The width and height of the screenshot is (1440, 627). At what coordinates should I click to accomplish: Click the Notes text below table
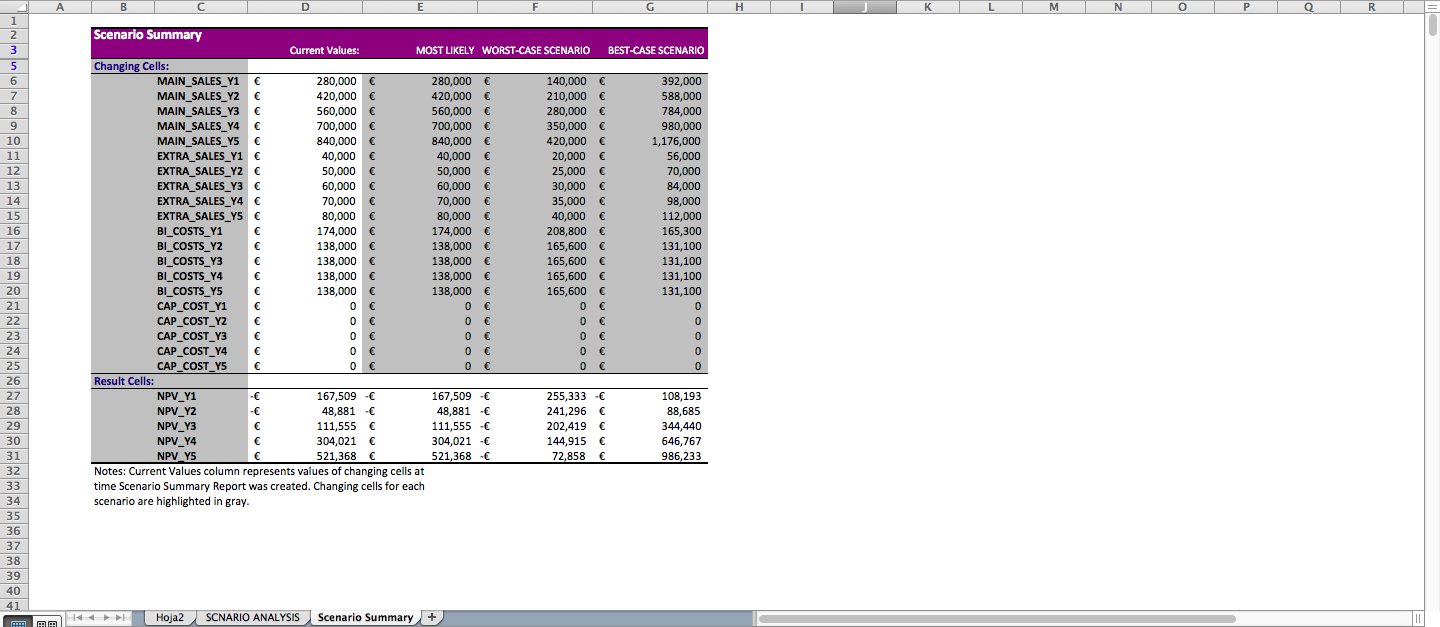coord(259,486)
